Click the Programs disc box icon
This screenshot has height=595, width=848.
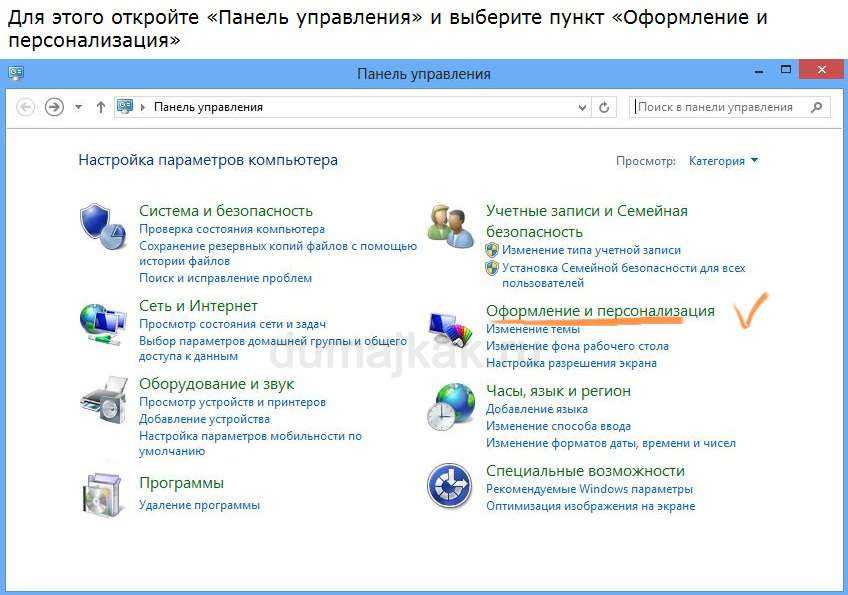click(103, 492)
